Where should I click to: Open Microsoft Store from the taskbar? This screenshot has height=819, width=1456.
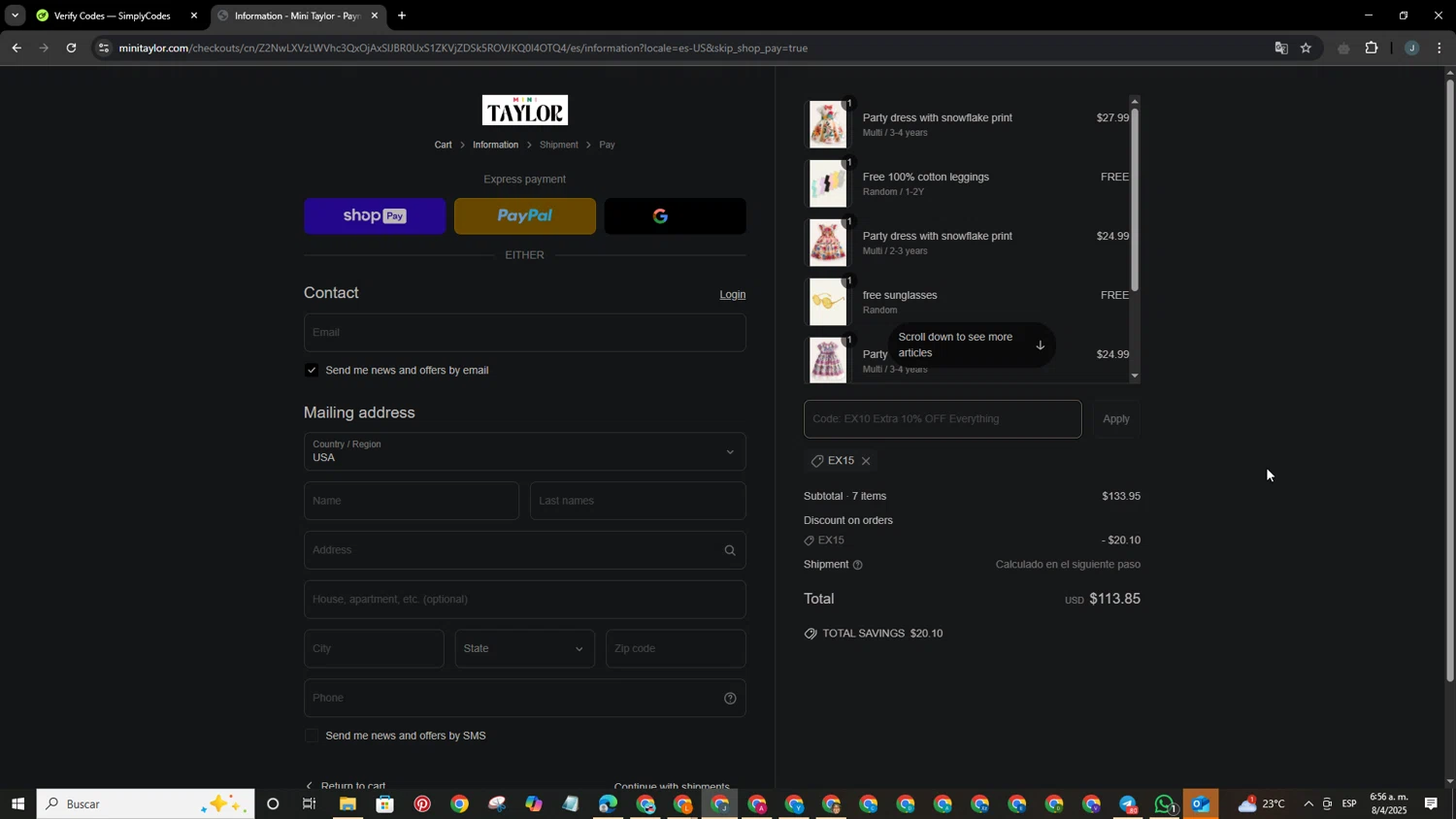pos(384,803)
